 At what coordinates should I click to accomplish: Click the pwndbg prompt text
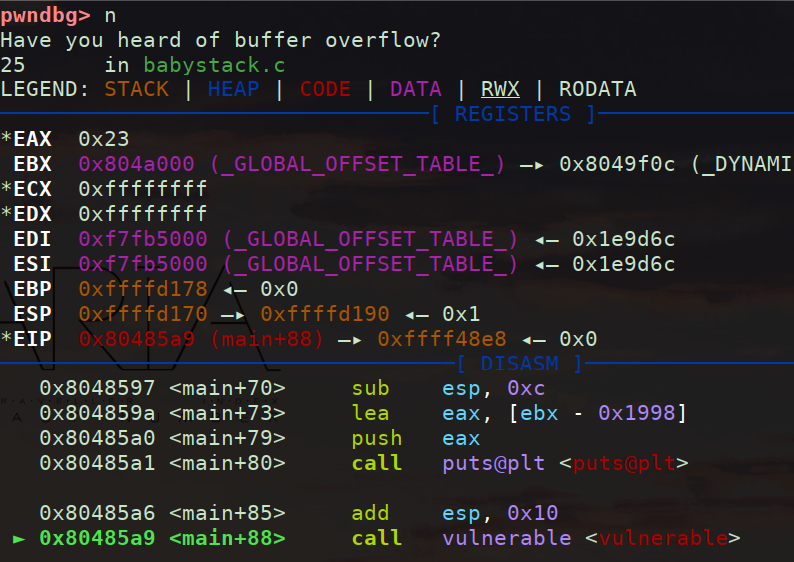click(x=45, y=15)
